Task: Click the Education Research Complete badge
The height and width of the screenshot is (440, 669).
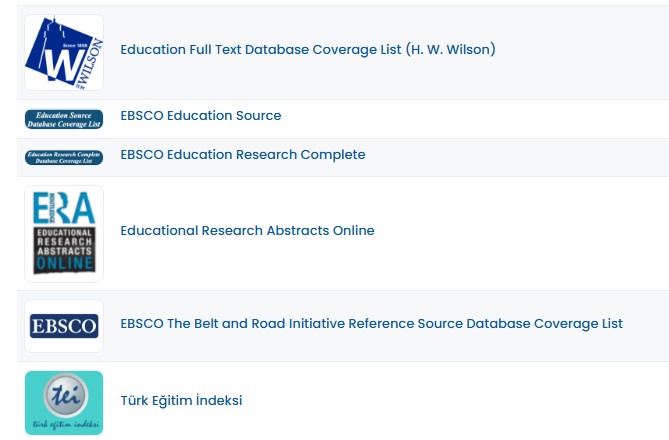Action: tap(63, 157)
